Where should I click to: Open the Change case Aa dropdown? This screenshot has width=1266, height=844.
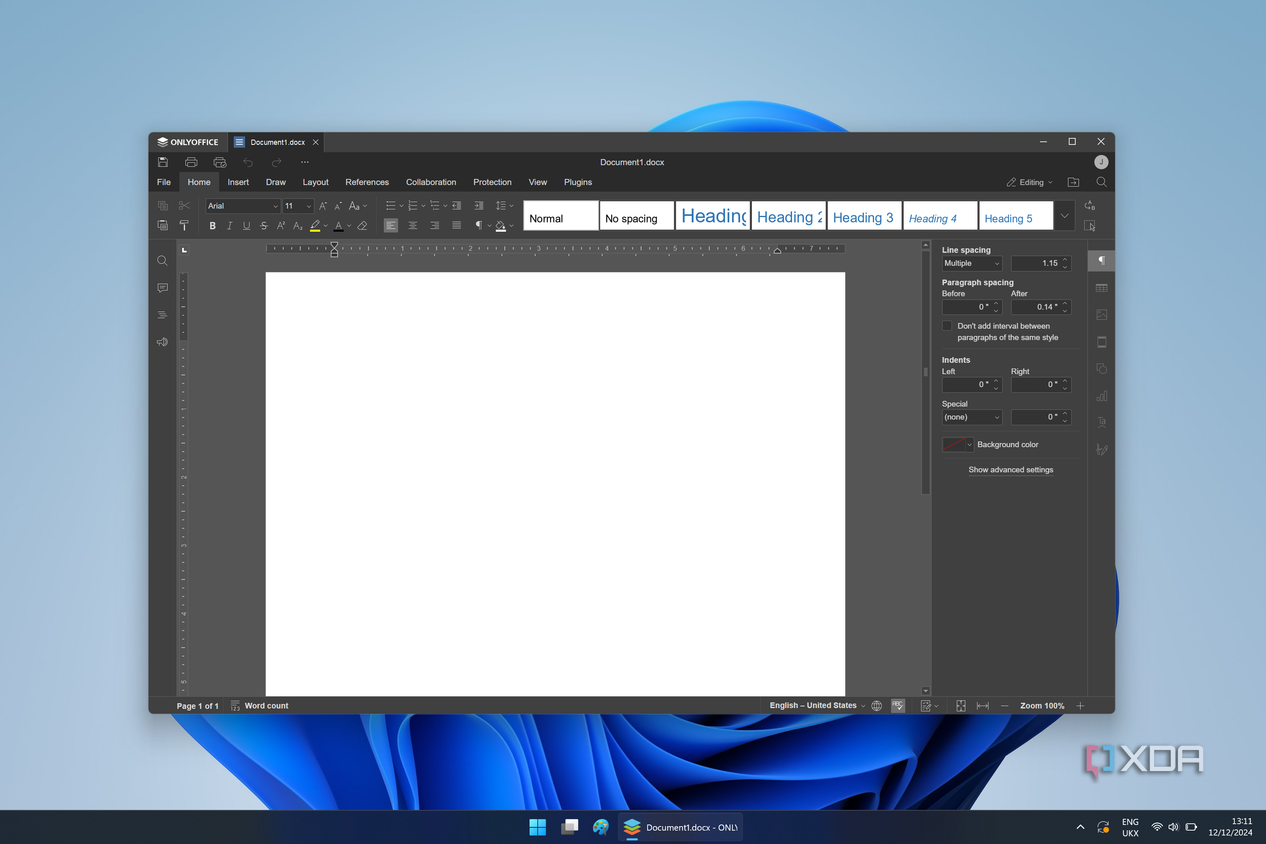click(x=357, y=206)
